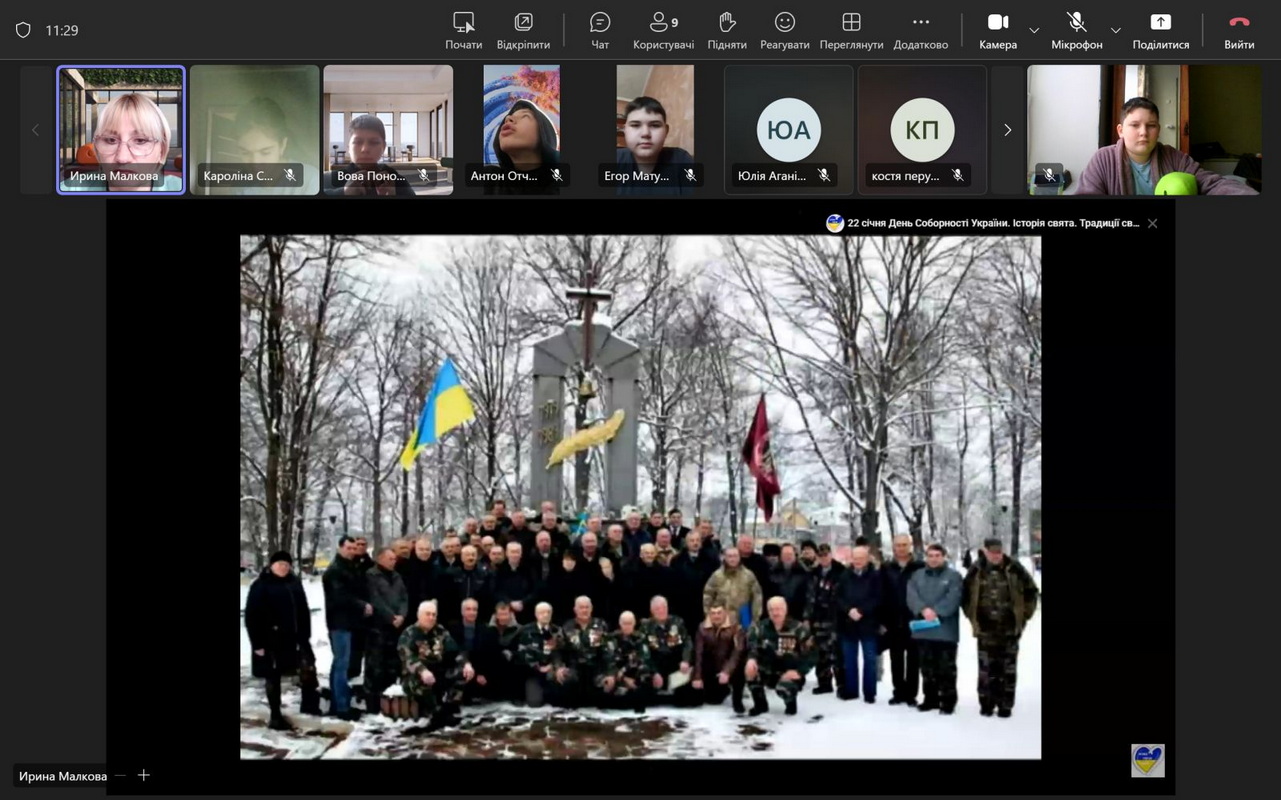The width and height of the screenshot is (1281, 800).
Task: Expand camera options dropdown arrow
Action: [1034, 30]
